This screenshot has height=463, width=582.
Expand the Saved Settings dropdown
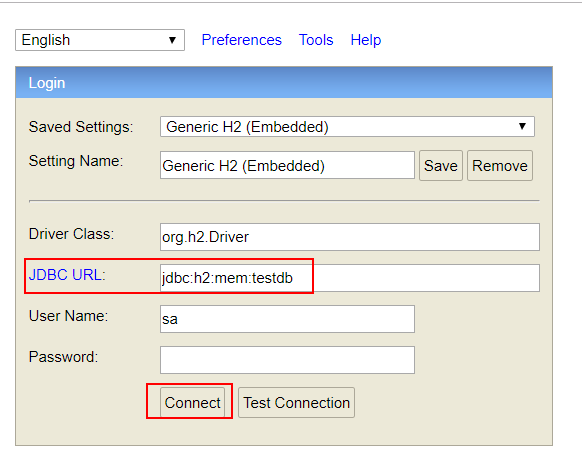click(x=347, y=127)
